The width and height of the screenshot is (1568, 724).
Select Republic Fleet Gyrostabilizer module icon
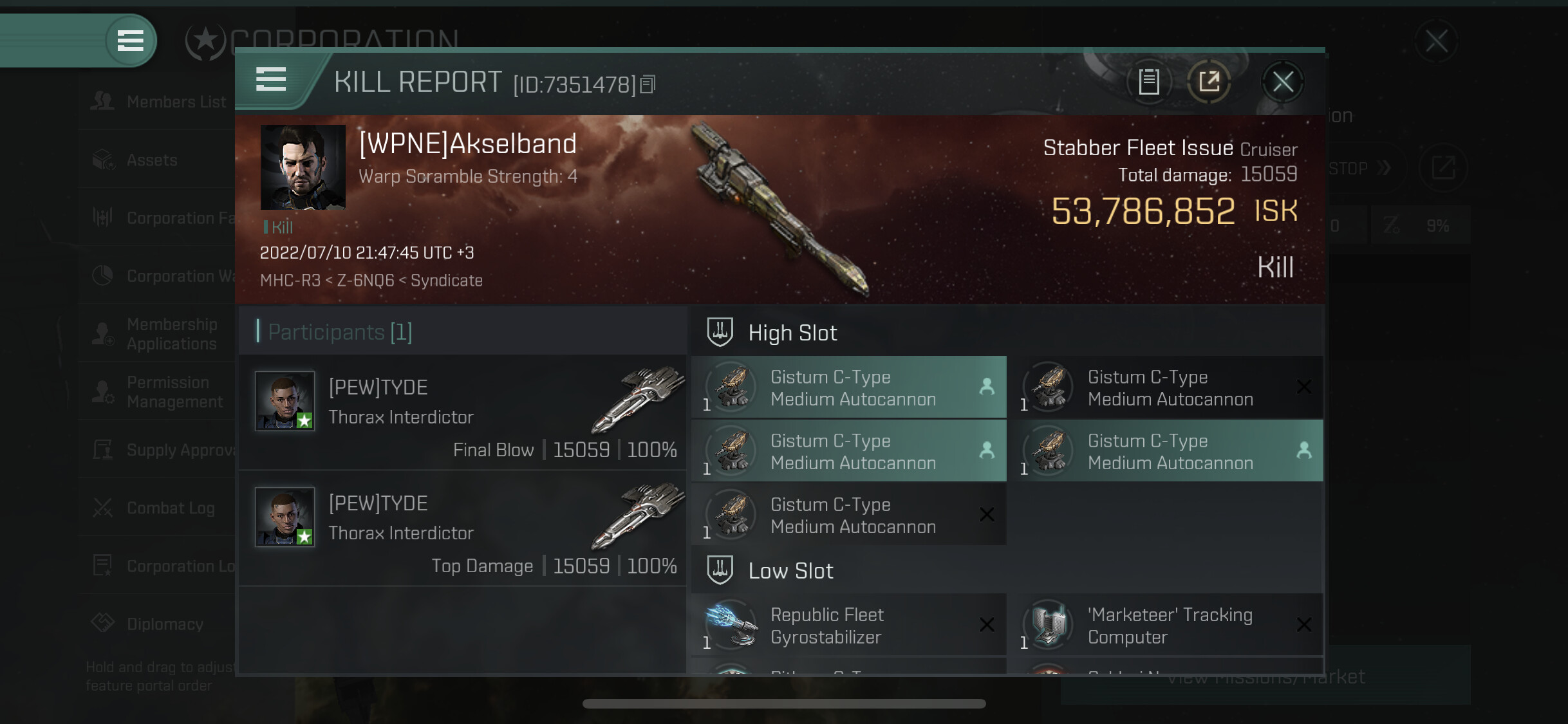[731, 625]
